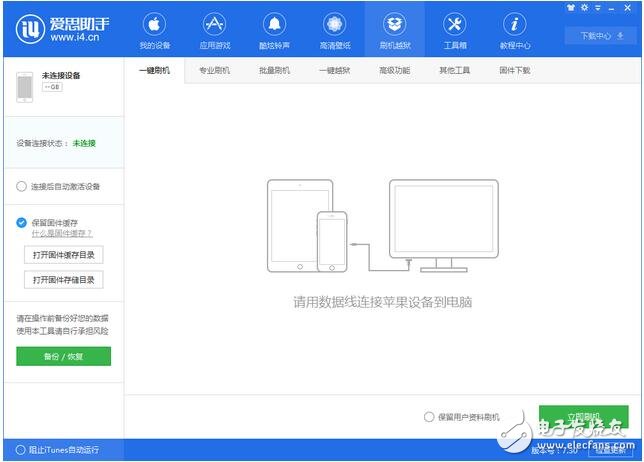Open settings gear in title bar
Image resolution: width=644 pixels, height=462 pixels.
[584, 7]
